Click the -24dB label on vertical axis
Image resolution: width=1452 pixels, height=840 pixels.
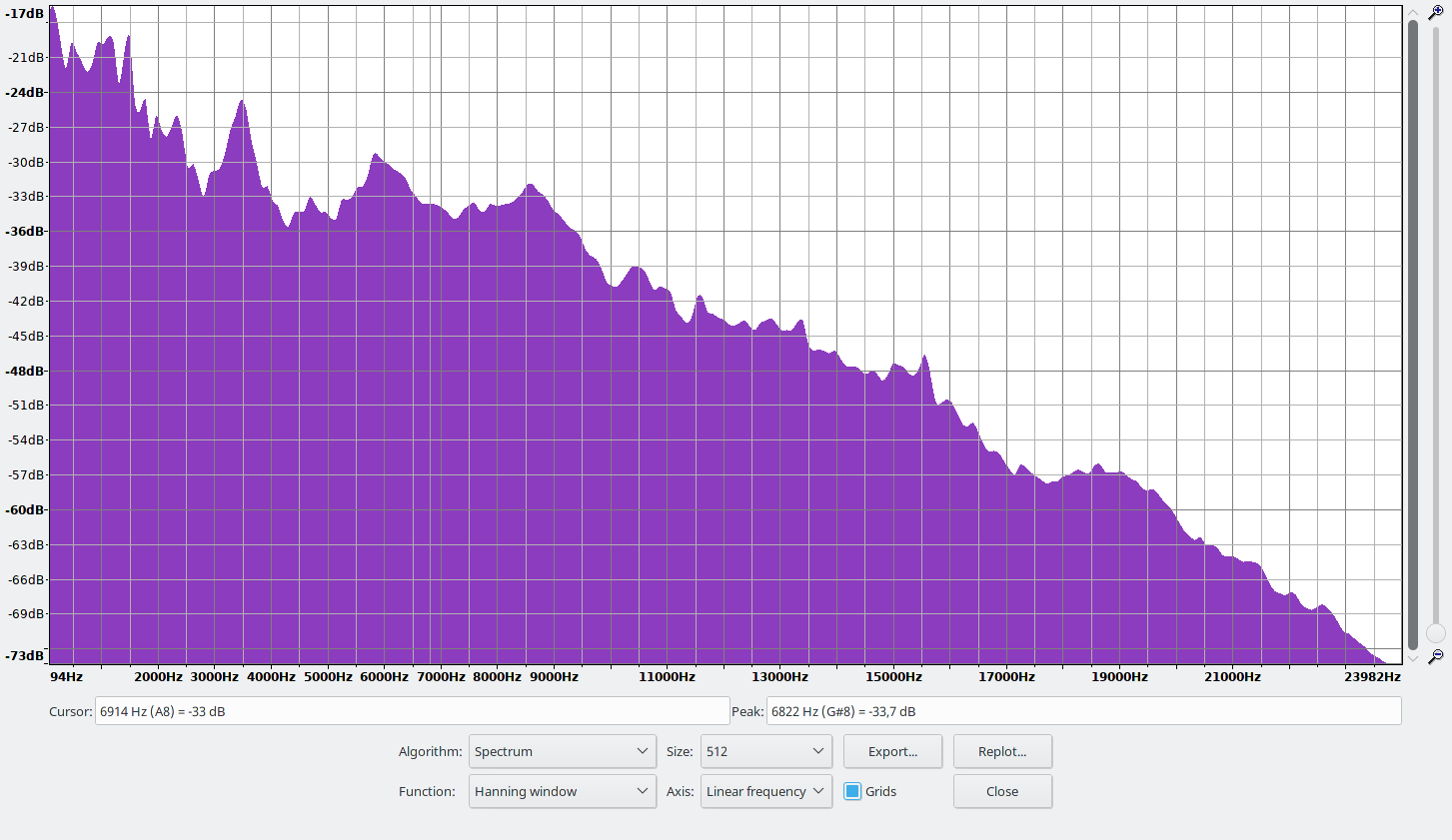tap(25, 92)
